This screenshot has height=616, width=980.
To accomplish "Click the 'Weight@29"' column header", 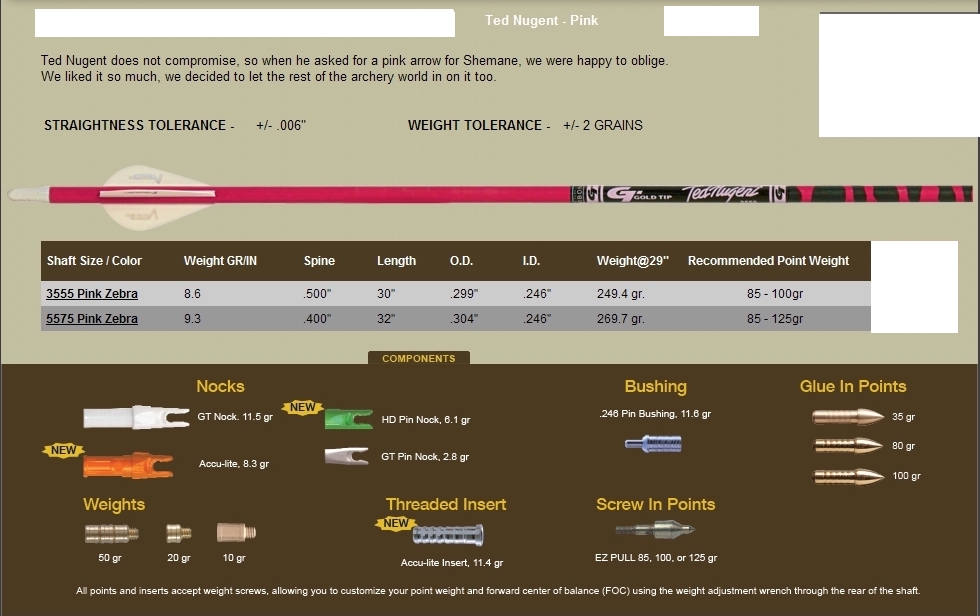I will coord(632,261).
